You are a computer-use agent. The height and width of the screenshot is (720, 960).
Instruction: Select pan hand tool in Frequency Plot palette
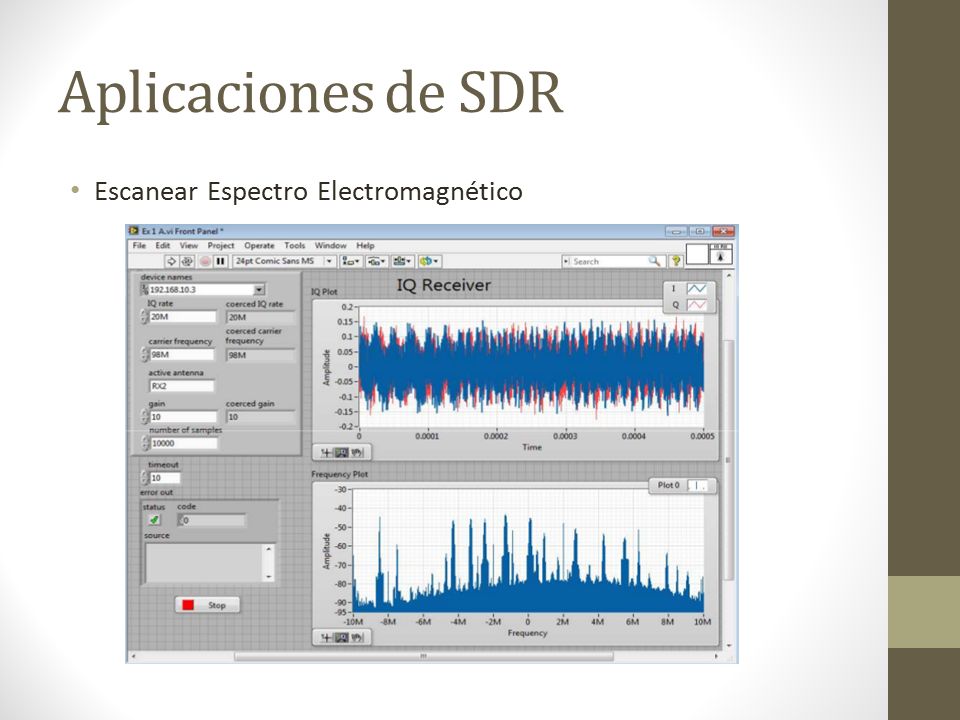(357, 637)
